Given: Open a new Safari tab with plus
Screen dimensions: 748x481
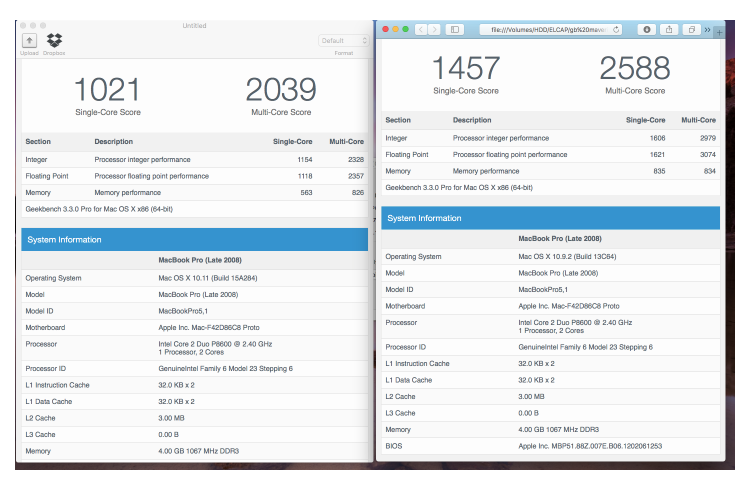Looking at the screenshot, I should (719, 32).
